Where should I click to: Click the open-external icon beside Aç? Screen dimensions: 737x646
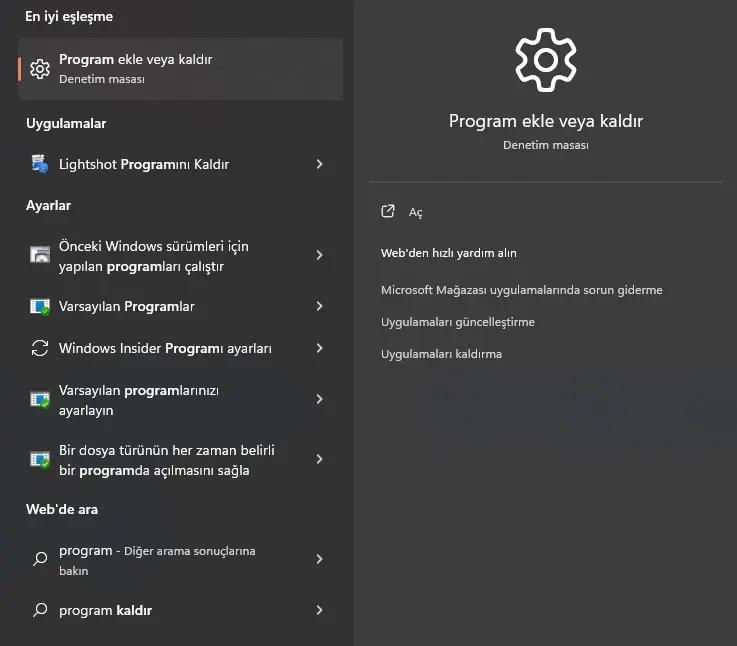[x=389, y=212]
